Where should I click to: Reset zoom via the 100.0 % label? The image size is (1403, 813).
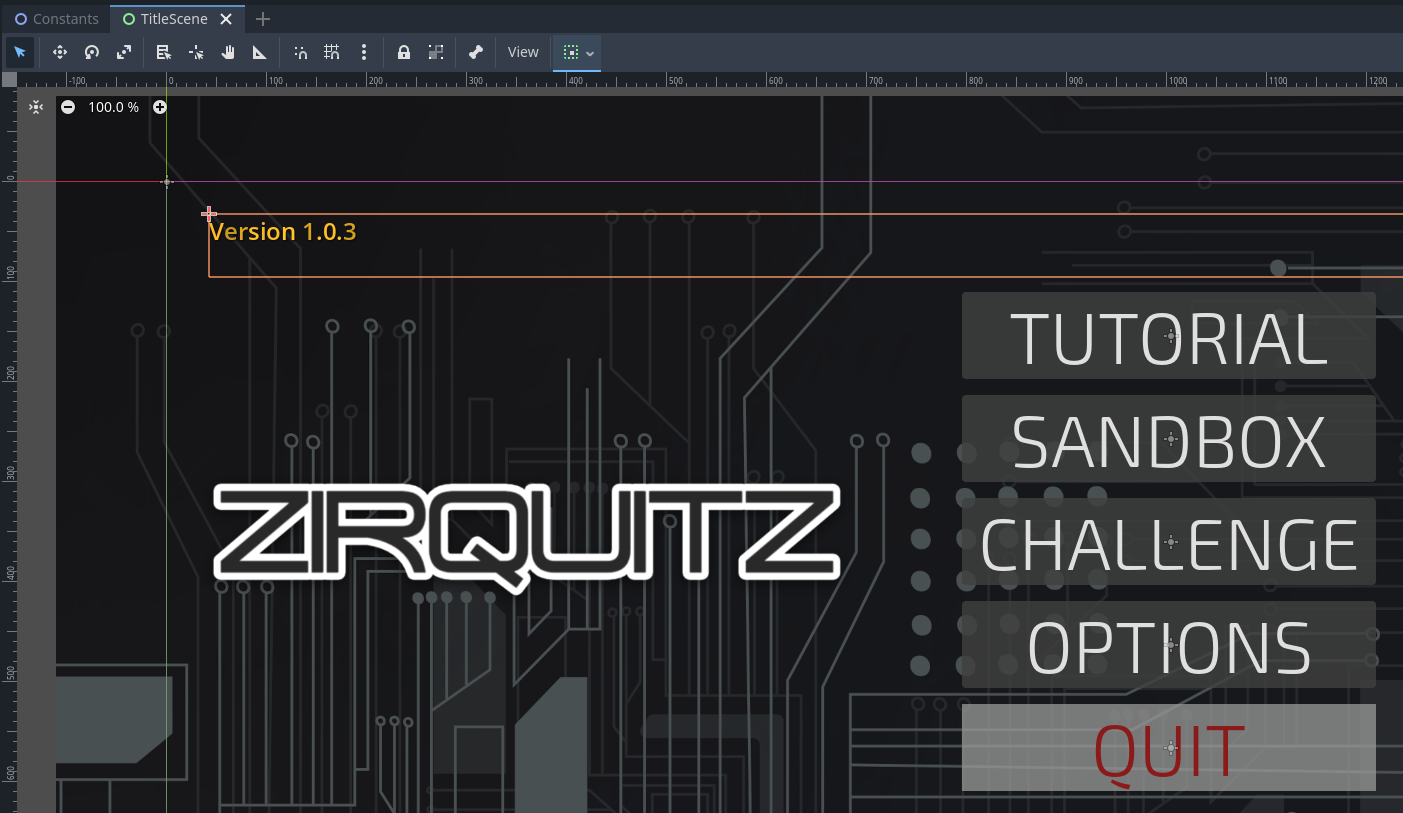coord(114,107)
